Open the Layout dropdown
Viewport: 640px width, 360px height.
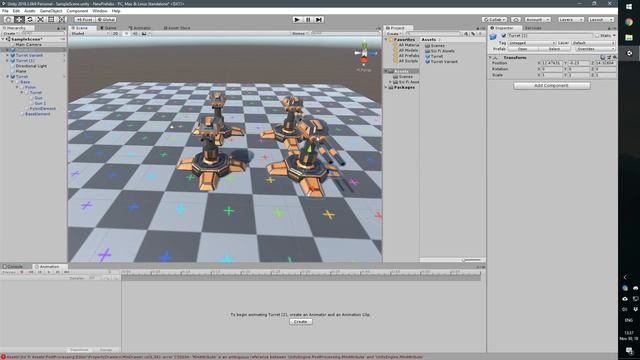click(x=600, y=20)
